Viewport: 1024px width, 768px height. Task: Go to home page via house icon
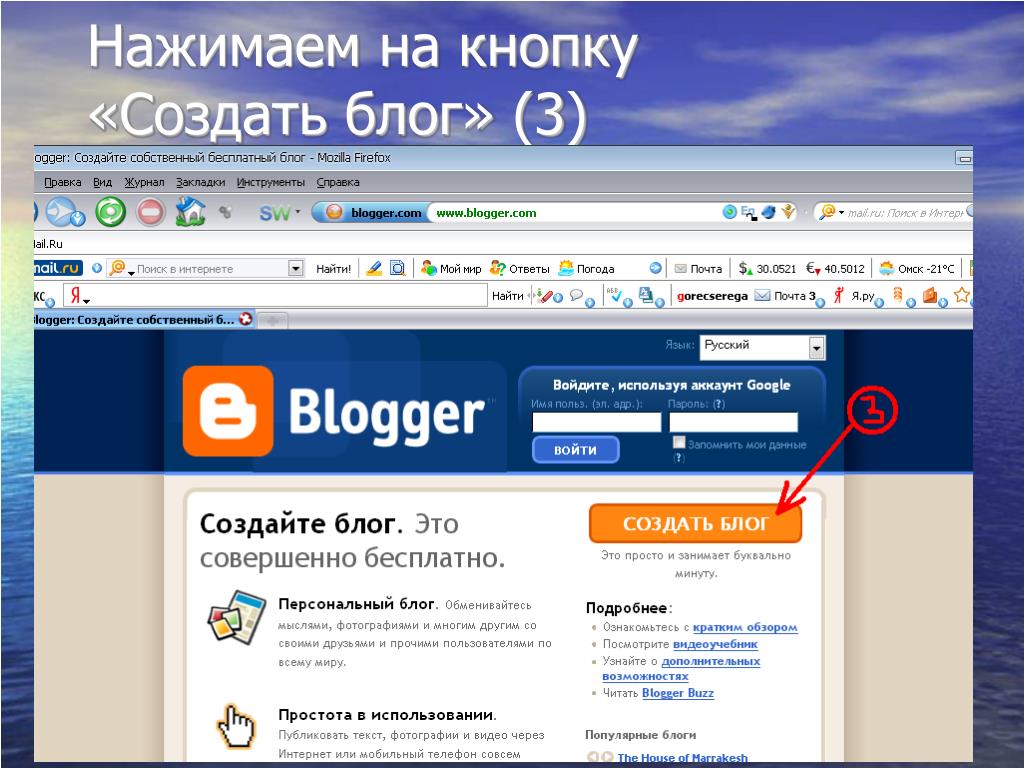(x=190, y=212)
